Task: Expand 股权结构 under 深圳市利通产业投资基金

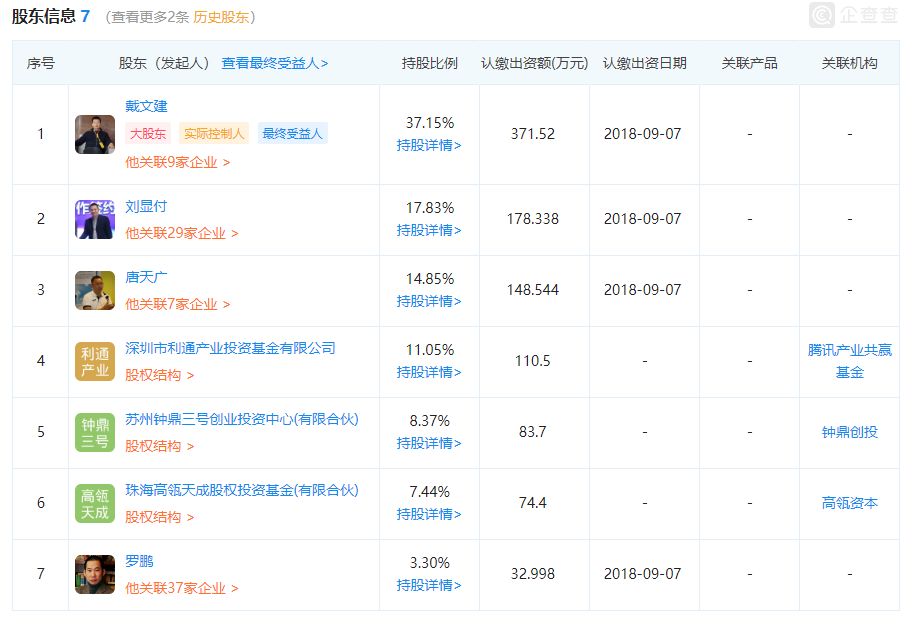Action: [x=159, y=375]
